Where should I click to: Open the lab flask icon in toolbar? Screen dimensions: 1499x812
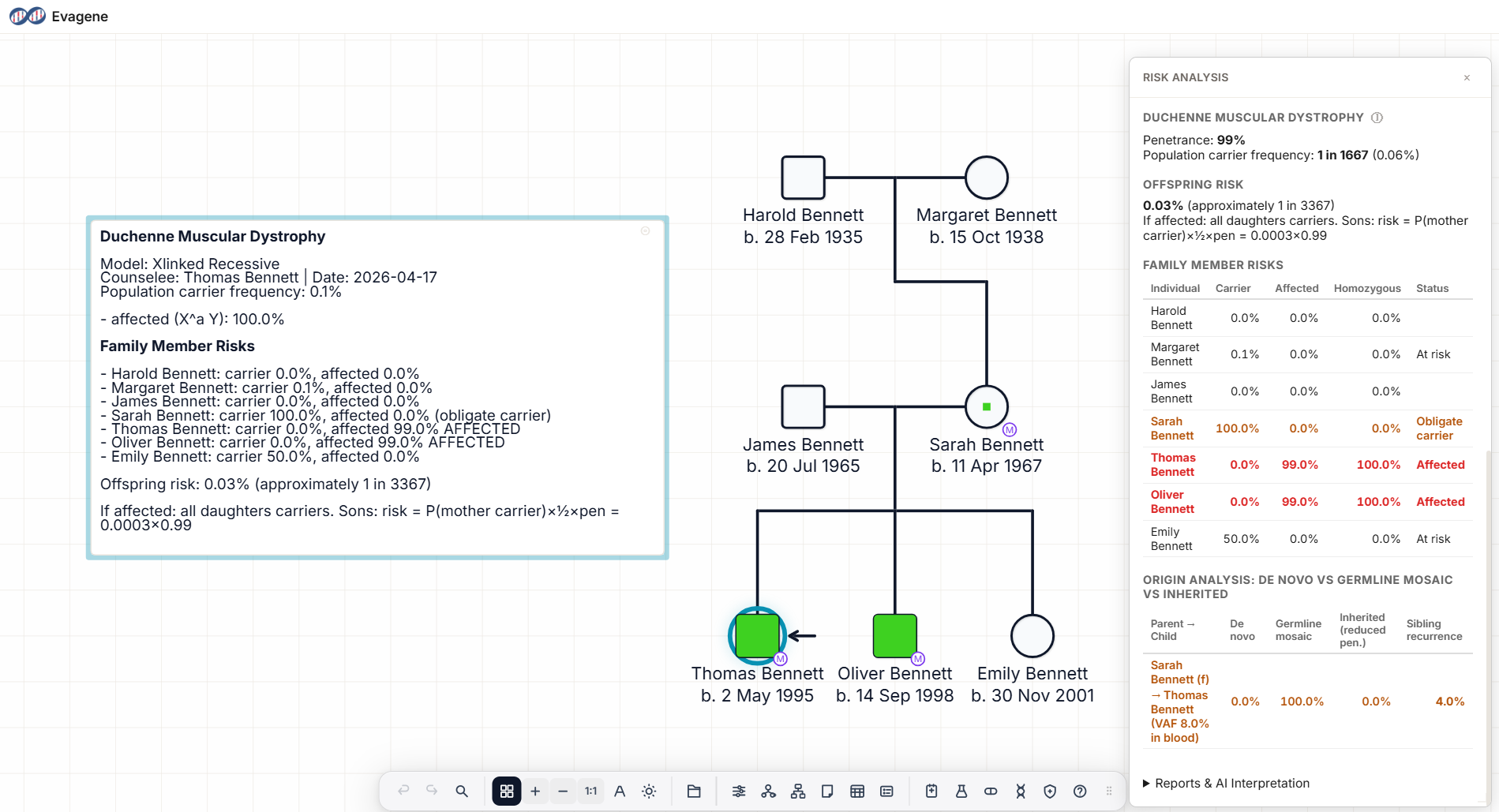tap(961, 791)
